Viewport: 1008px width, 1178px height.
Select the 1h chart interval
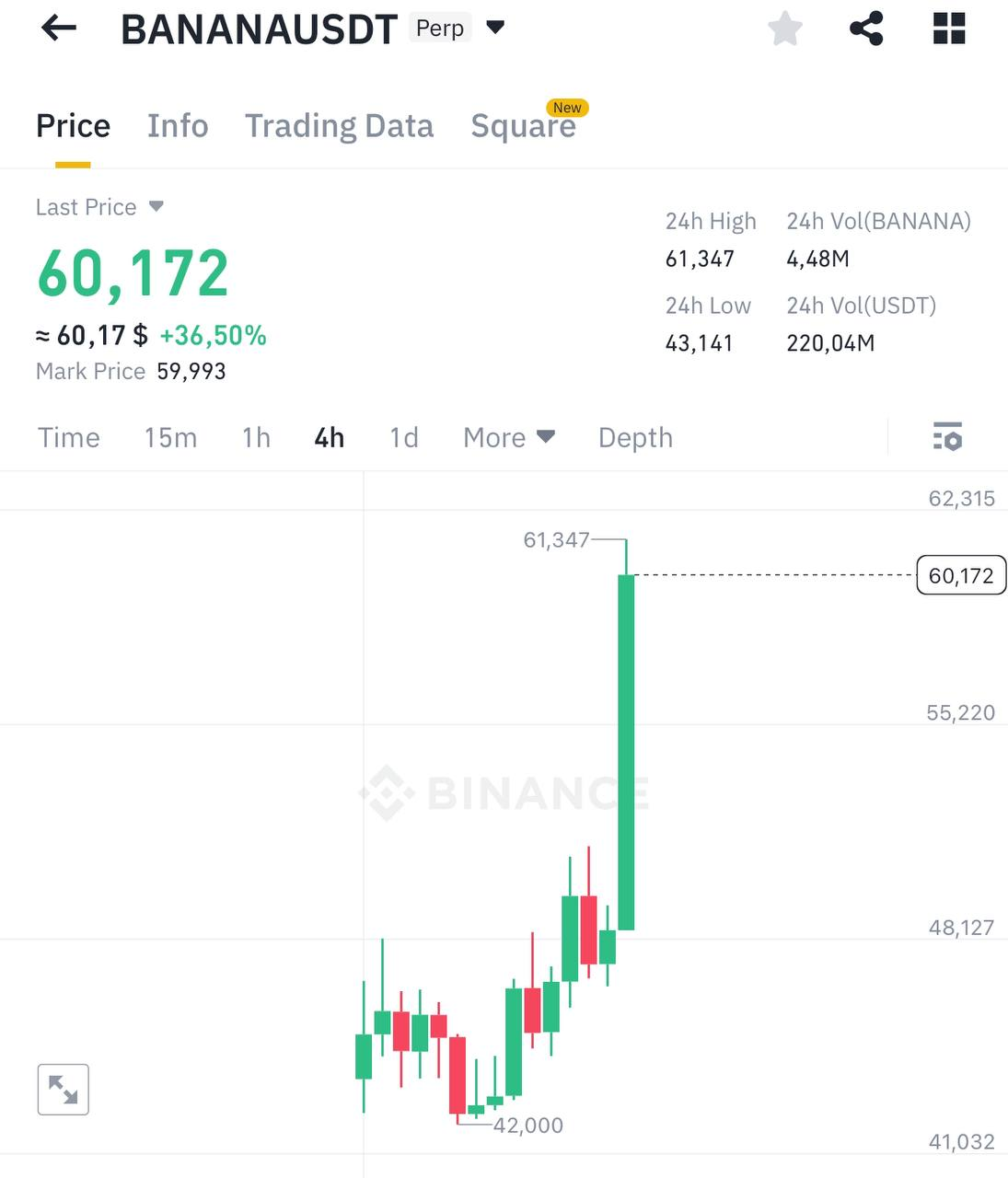[x=256, y=437]
